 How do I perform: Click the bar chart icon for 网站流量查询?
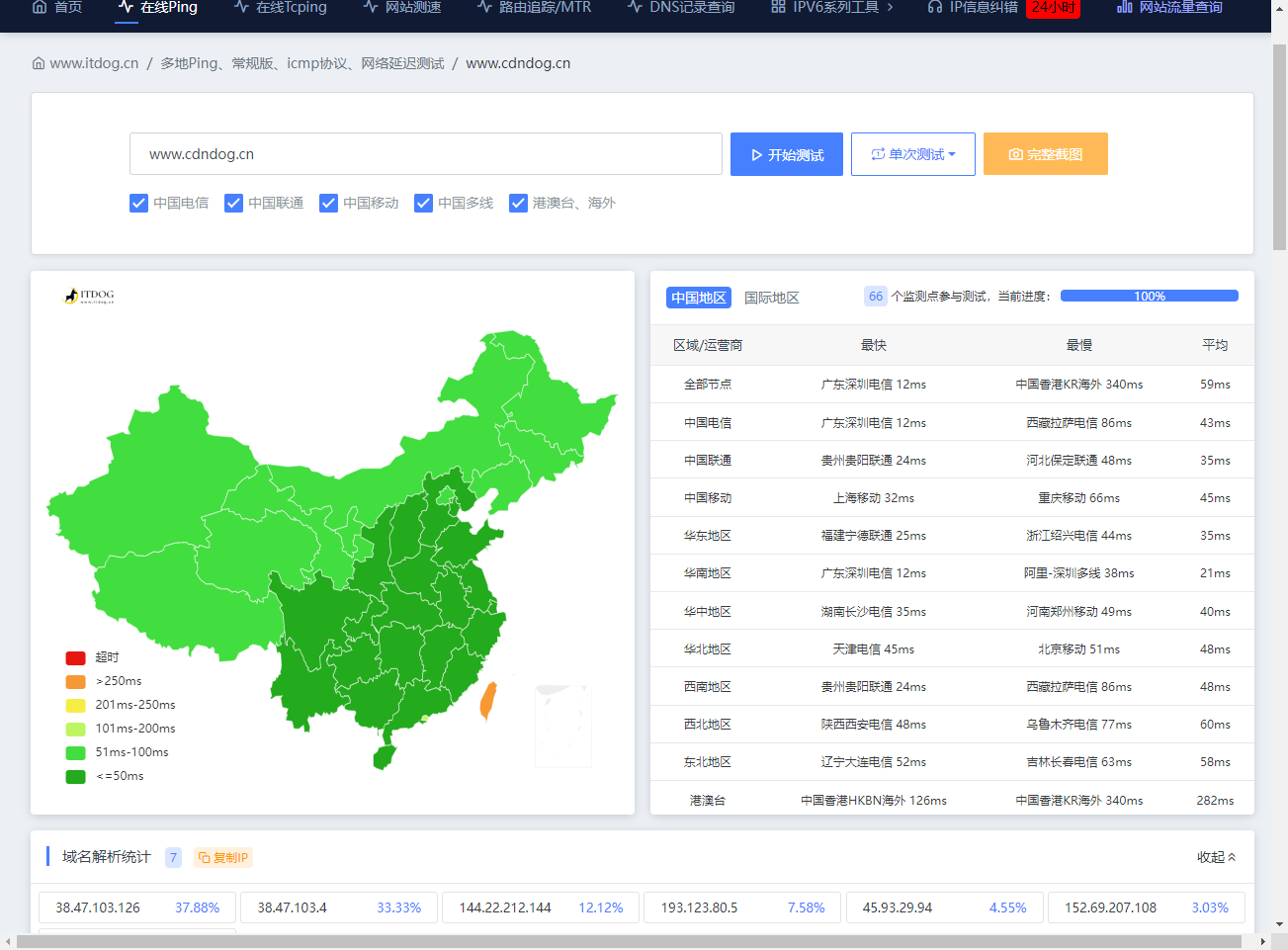click(x=1124, y=7)
